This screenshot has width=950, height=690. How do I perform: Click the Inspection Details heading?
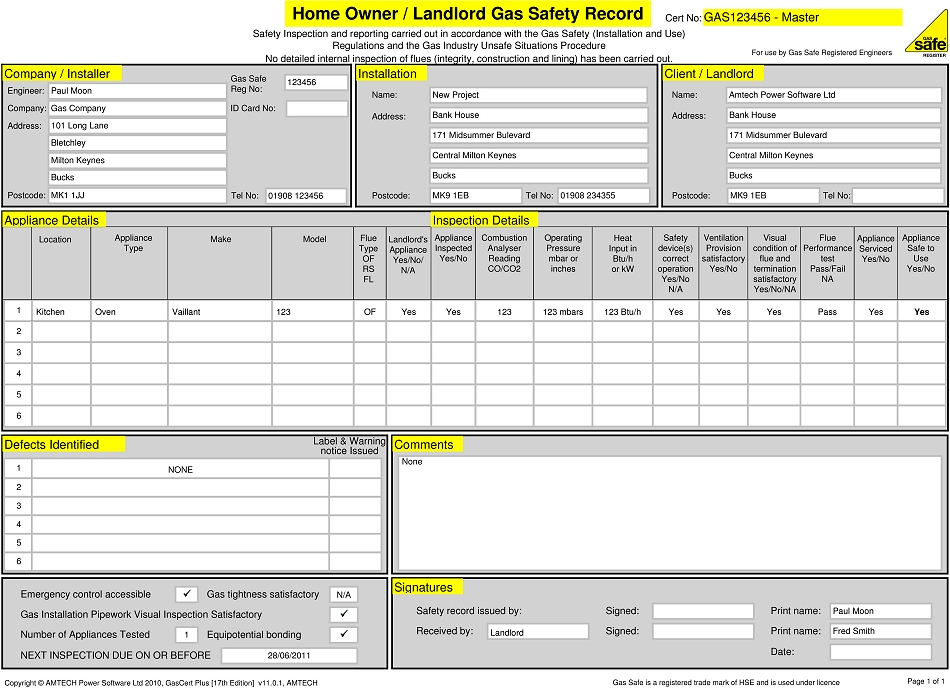tap(481, 221)
